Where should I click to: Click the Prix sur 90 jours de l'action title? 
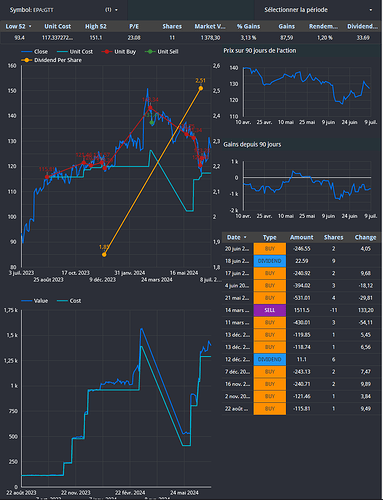click(260, 51)
